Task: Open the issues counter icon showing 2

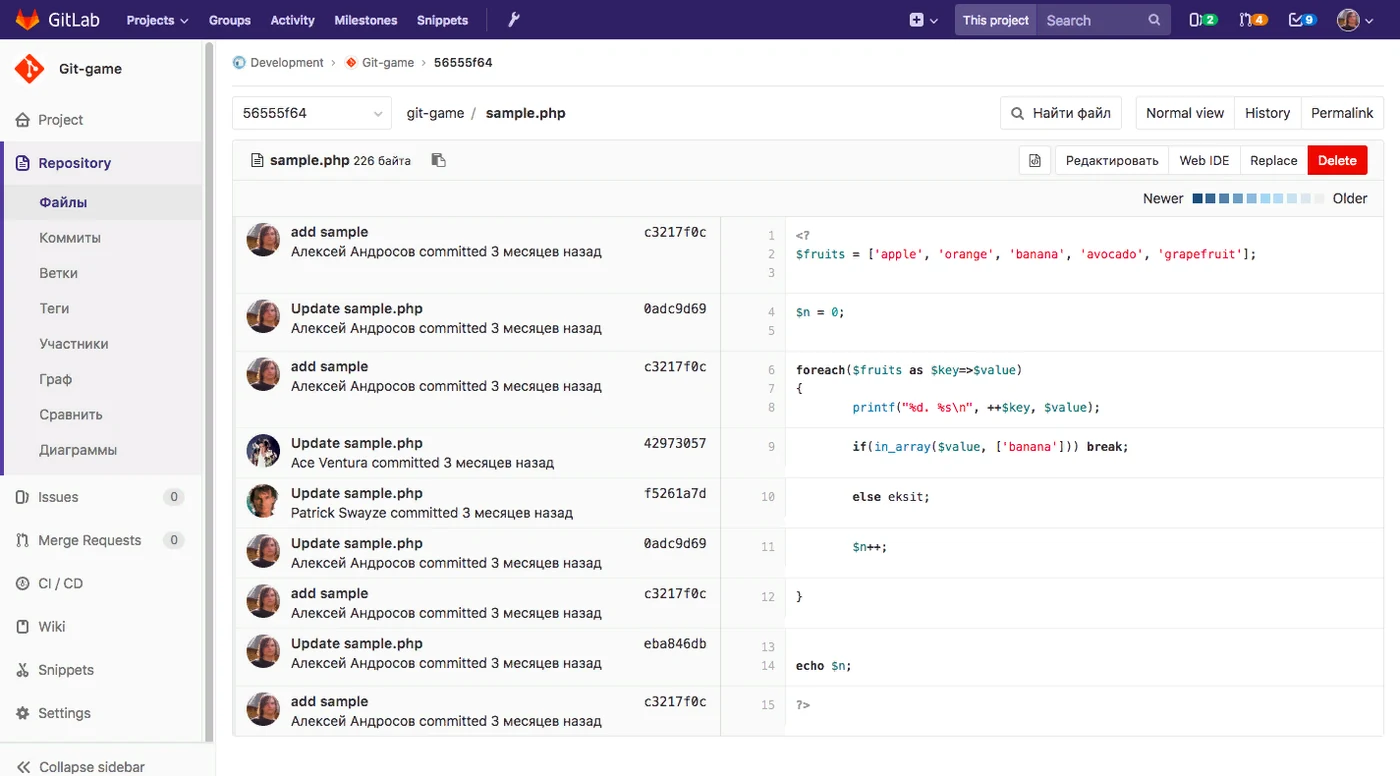Action: tap(1202, 20)
